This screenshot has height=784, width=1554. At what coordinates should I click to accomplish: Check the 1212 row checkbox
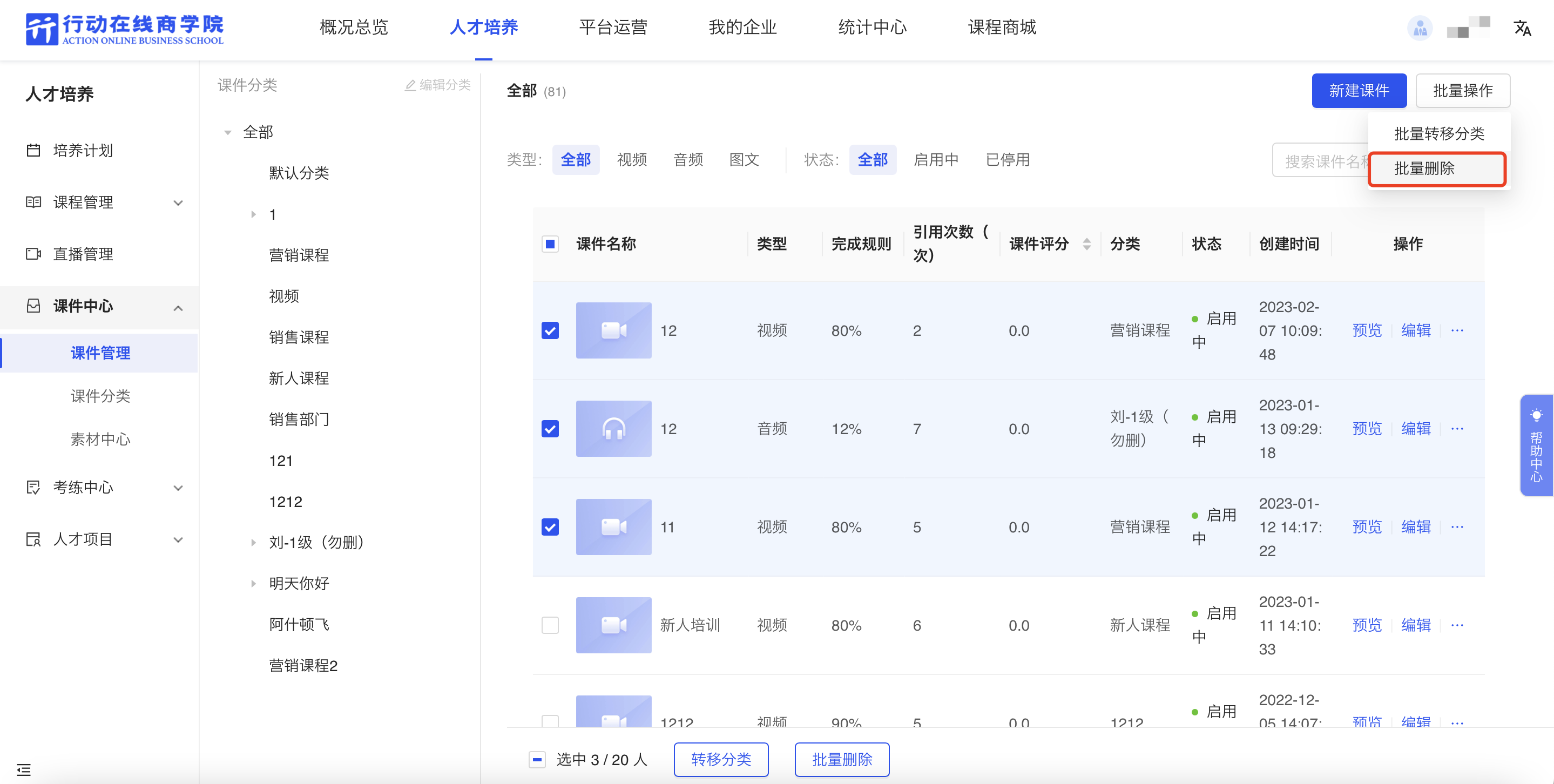[550, 721]
